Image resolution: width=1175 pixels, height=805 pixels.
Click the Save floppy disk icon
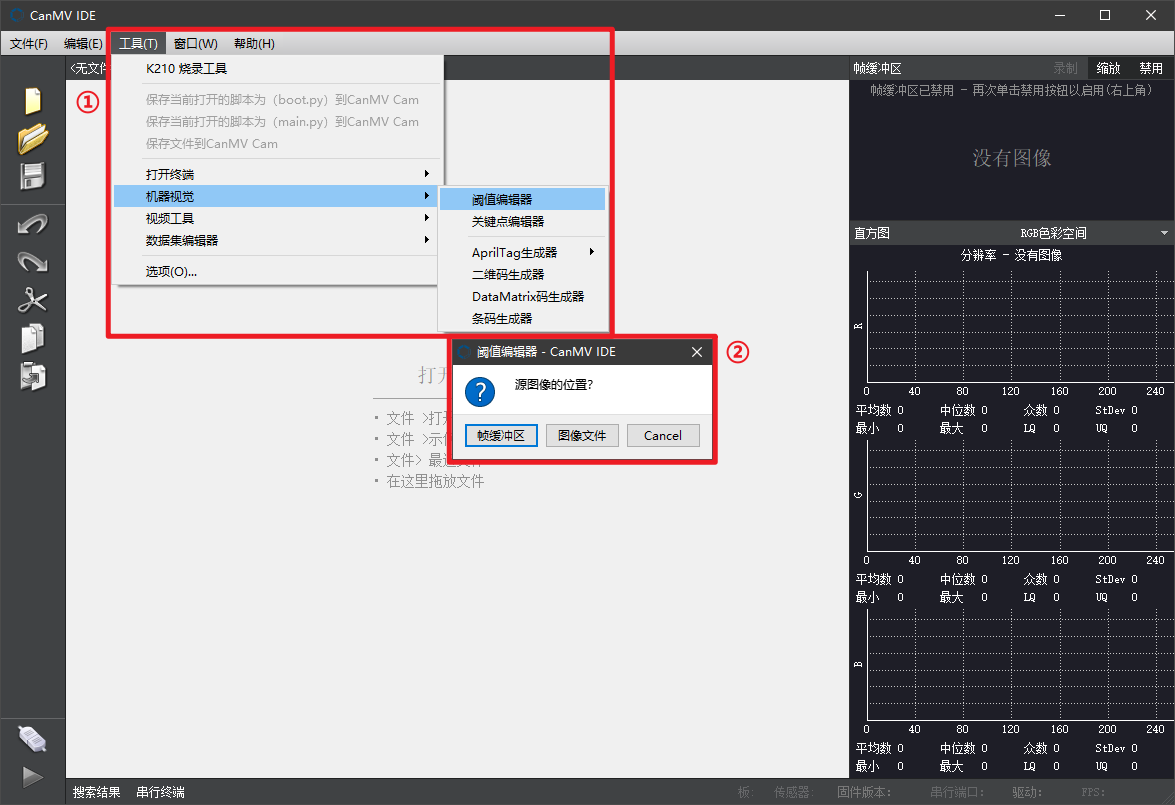pyautogui.click(x=32, y=177)
